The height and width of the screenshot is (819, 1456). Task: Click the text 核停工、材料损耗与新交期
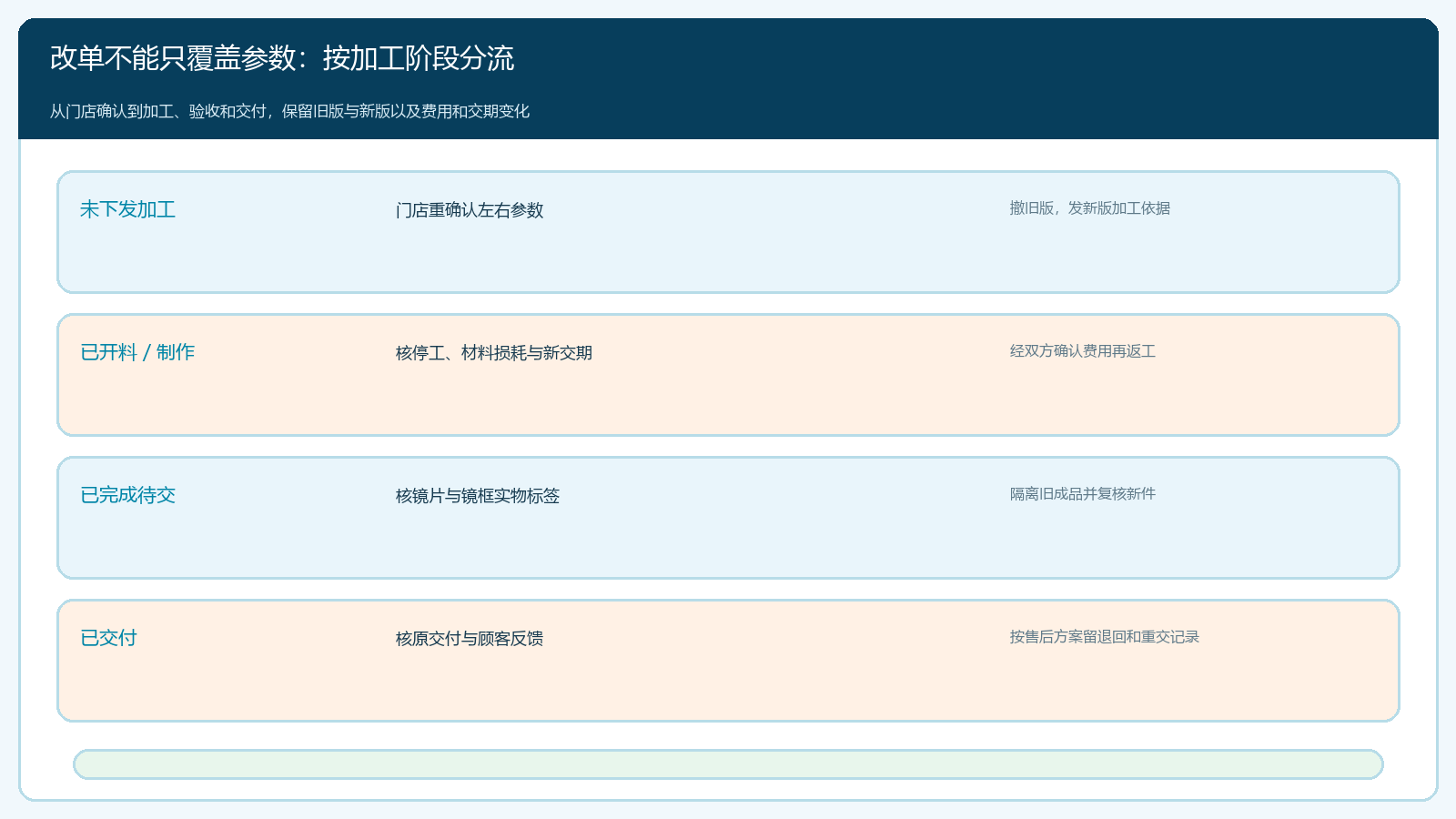pyautogui.click(x=494, y=353)
